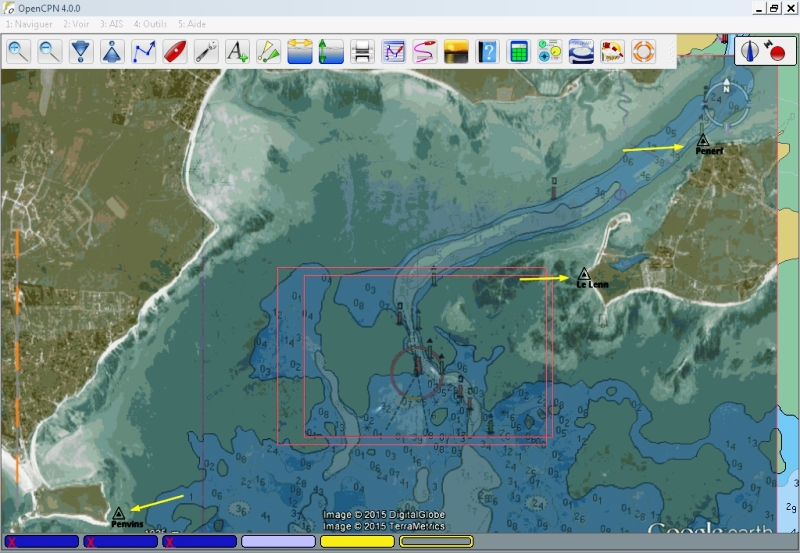This screenshot has width=800, height=553.
Task: Click the Penvins waypoint triangle
Action: (x=119, y=513)
